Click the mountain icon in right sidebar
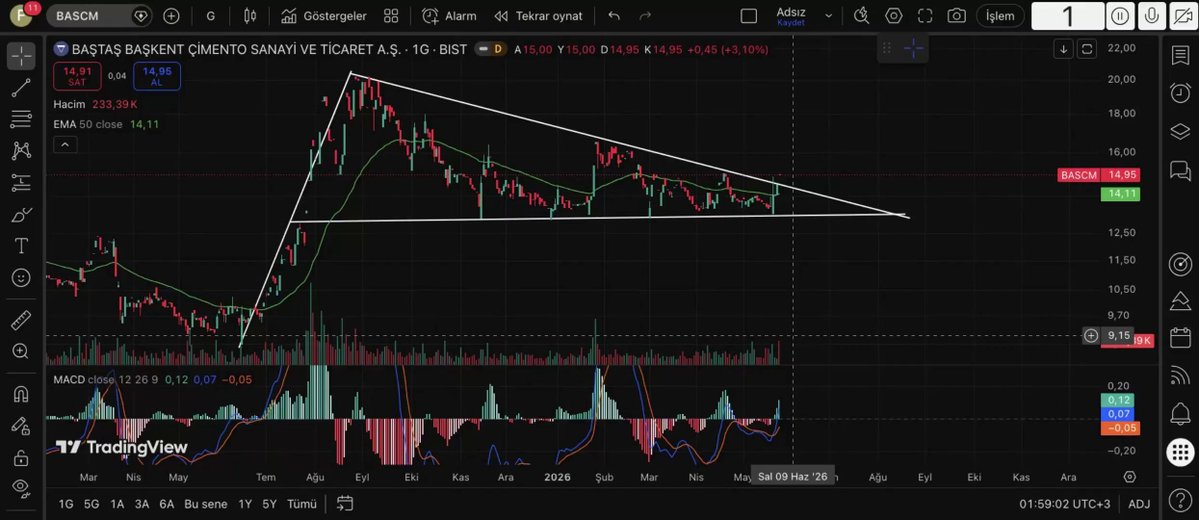The width and height of the screenshot is (1199, 520). [1180, 301]
